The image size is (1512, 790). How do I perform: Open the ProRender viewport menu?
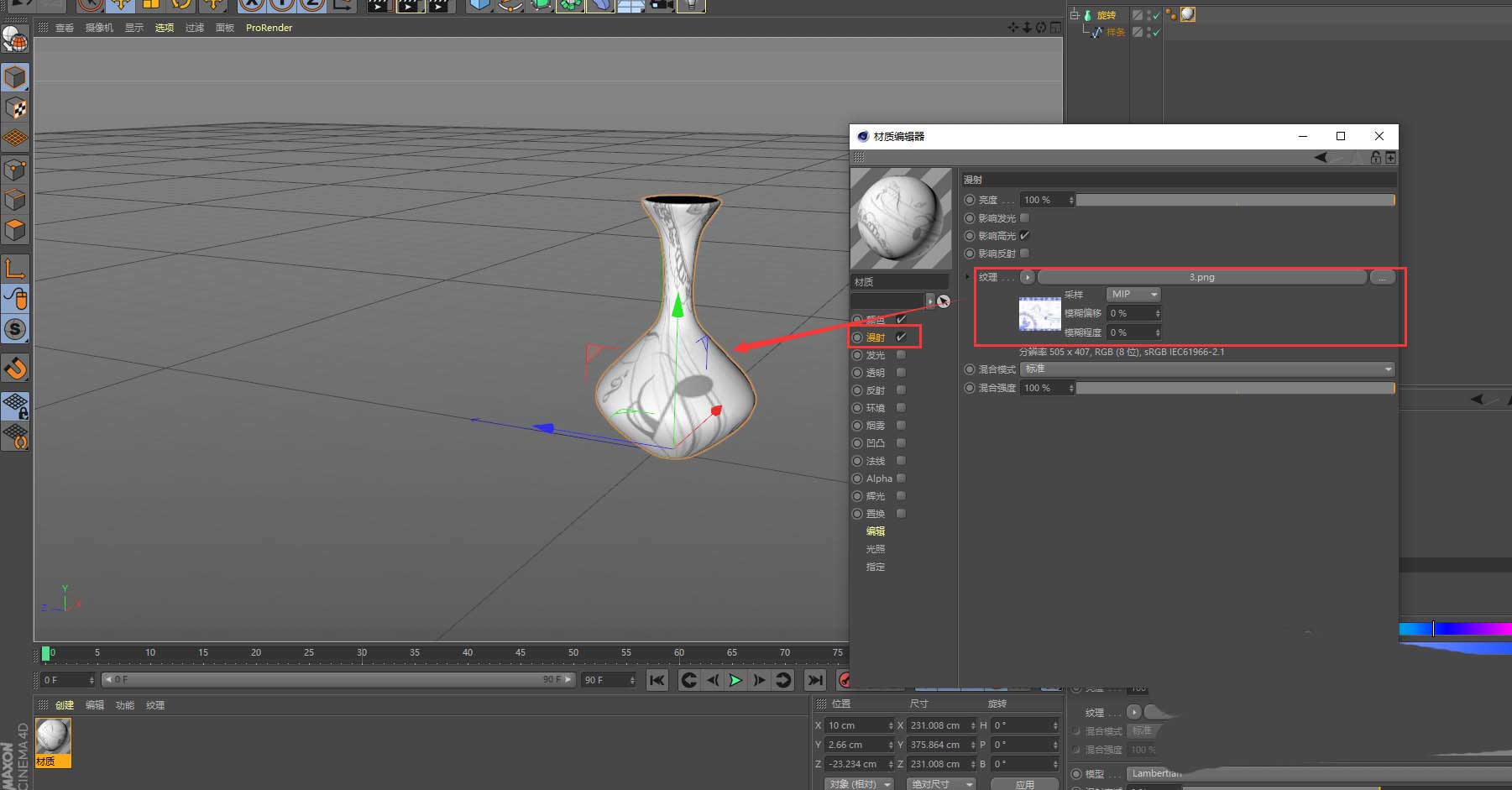point(269,28)
